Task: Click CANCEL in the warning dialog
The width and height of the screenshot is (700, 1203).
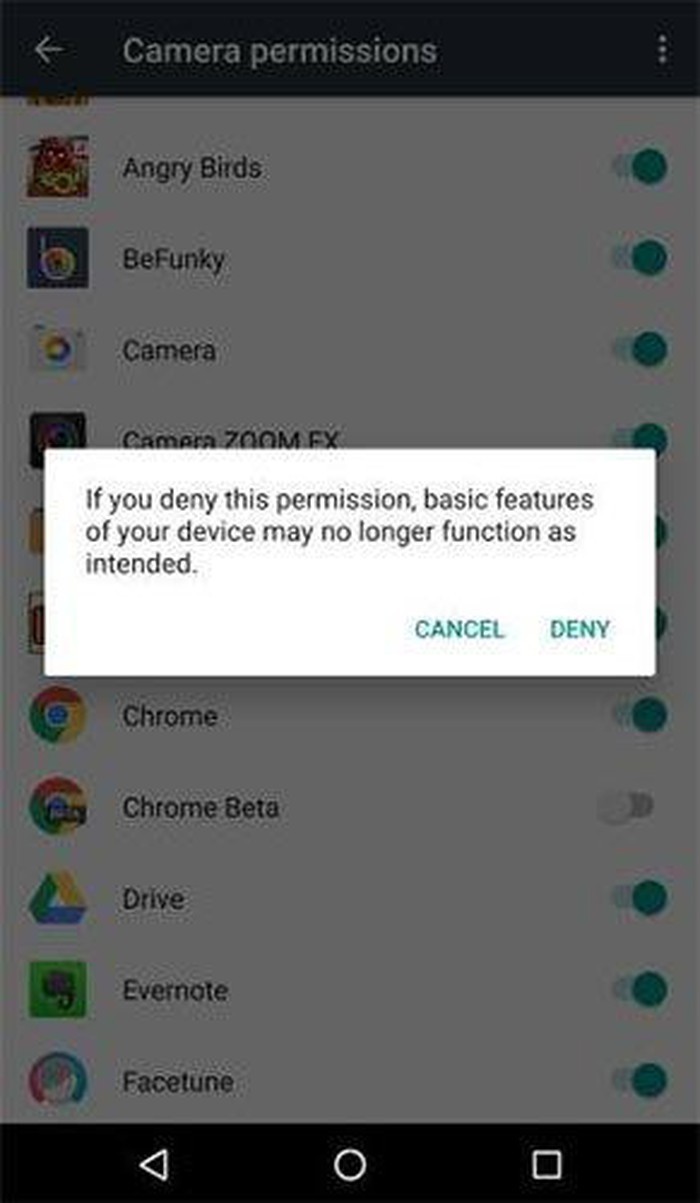Action: point(459,629)
